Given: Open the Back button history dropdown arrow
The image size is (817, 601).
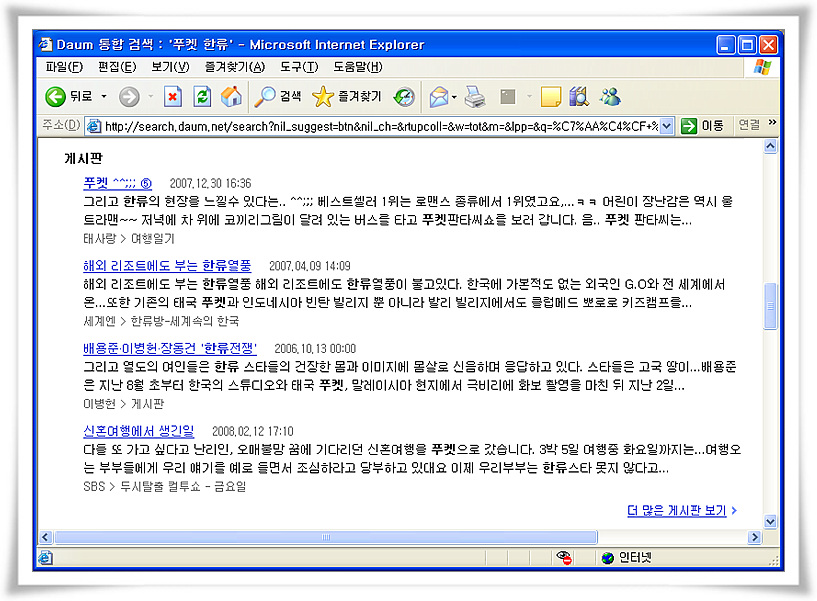Looking at the screenshot, I should pyautogui.click(x=104, y=96).
